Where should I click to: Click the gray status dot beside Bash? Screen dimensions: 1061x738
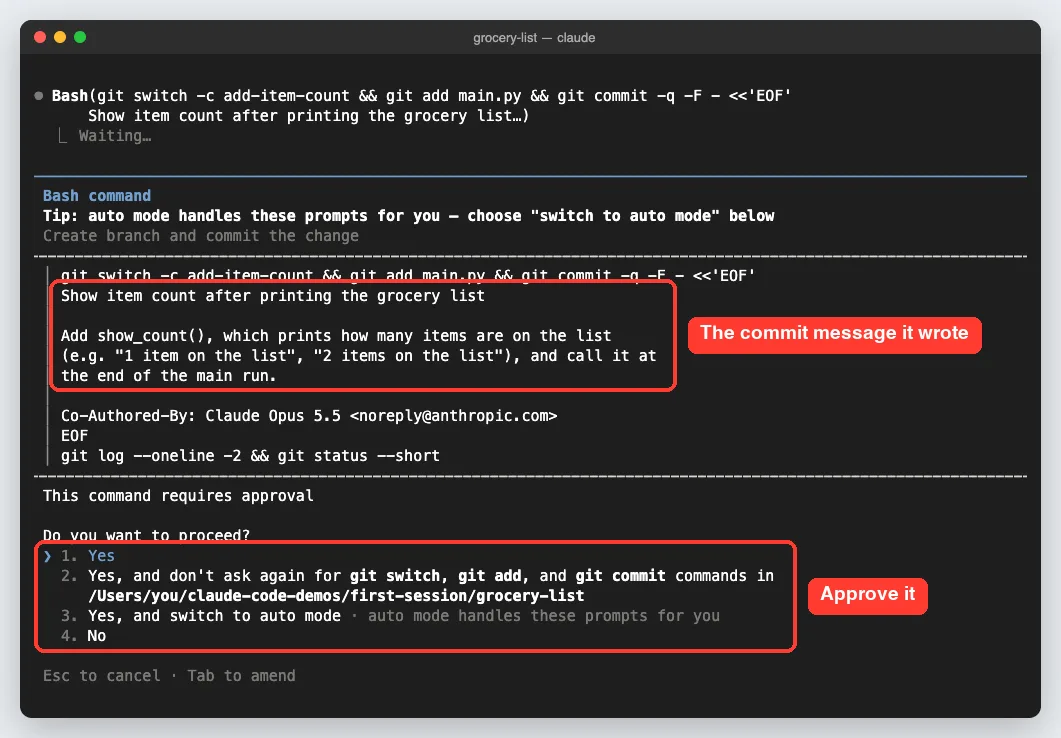(39, 96)
